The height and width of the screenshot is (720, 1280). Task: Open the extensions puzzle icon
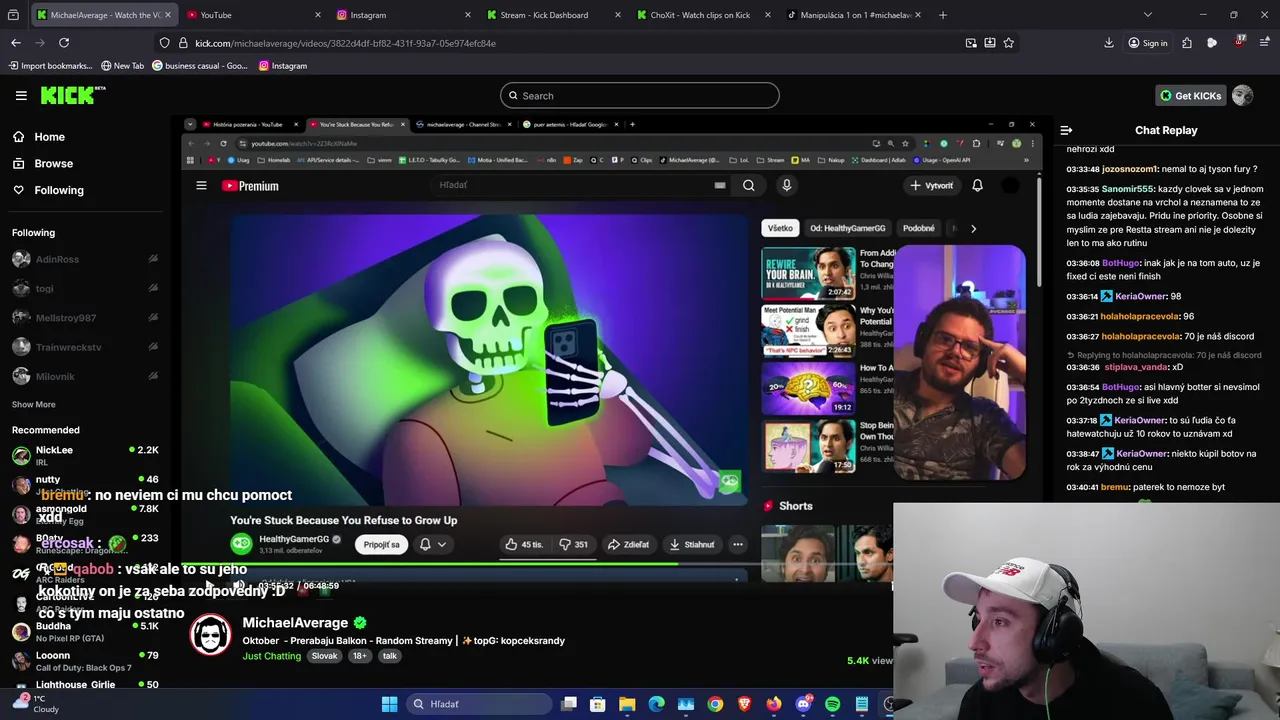1187,43
